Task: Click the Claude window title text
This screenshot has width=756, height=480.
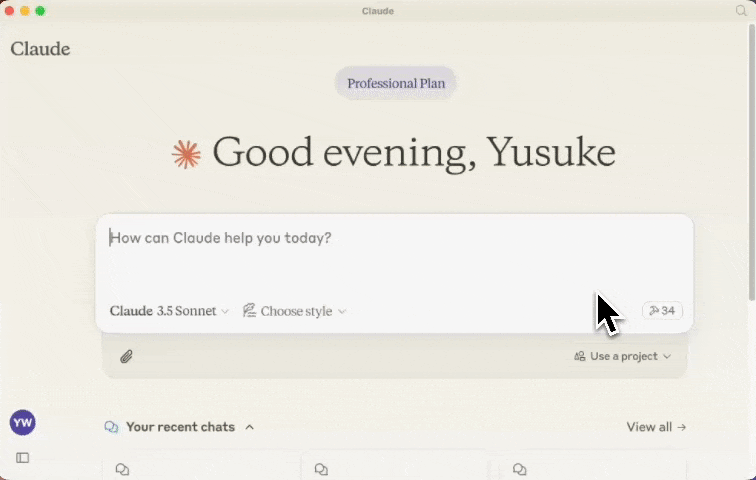Action: (x=378, y=11)
